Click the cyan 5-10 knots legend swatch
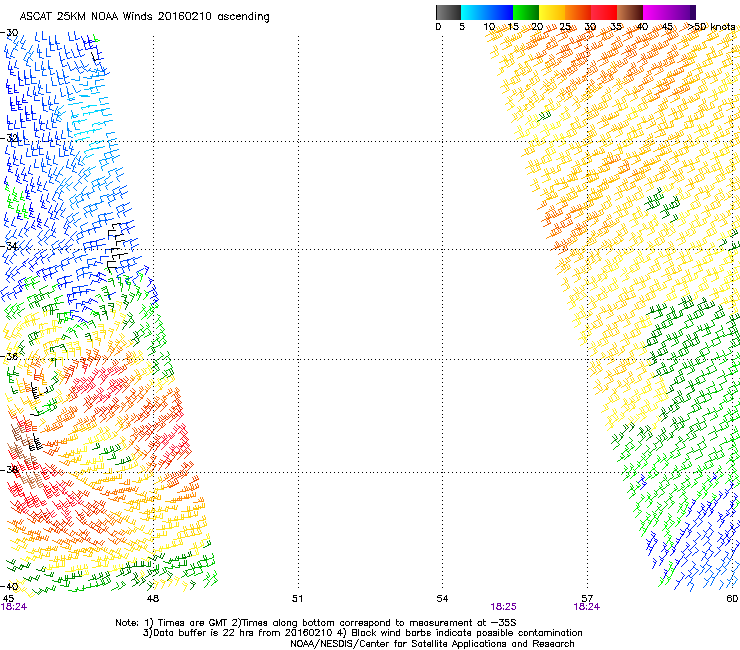The height and width of the screenshot is (650, 740). [474, 12]
